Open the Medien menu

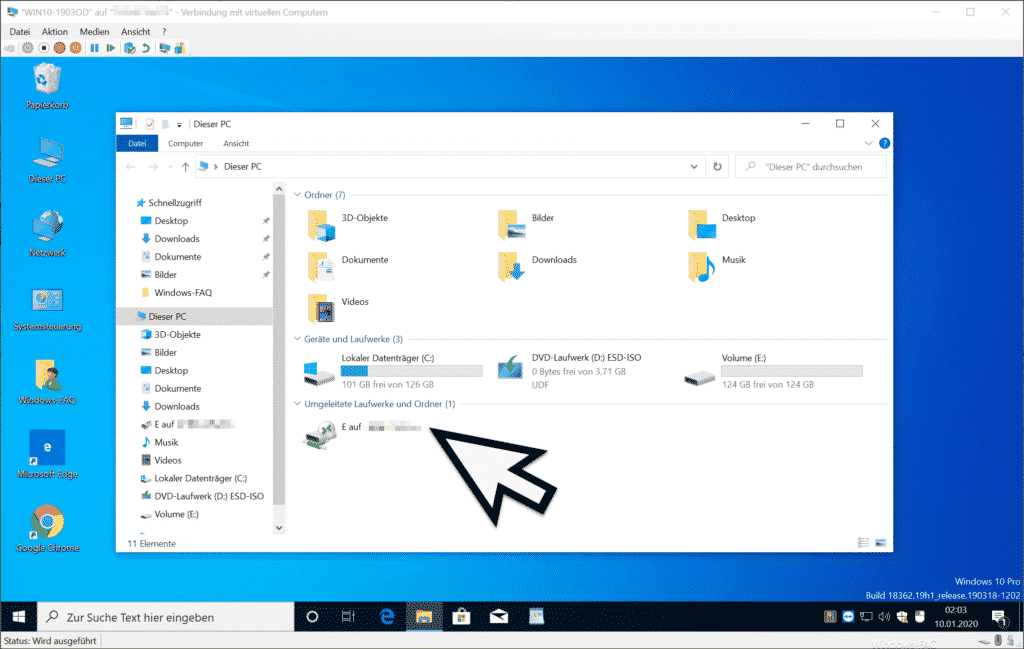tap(95, 31)
